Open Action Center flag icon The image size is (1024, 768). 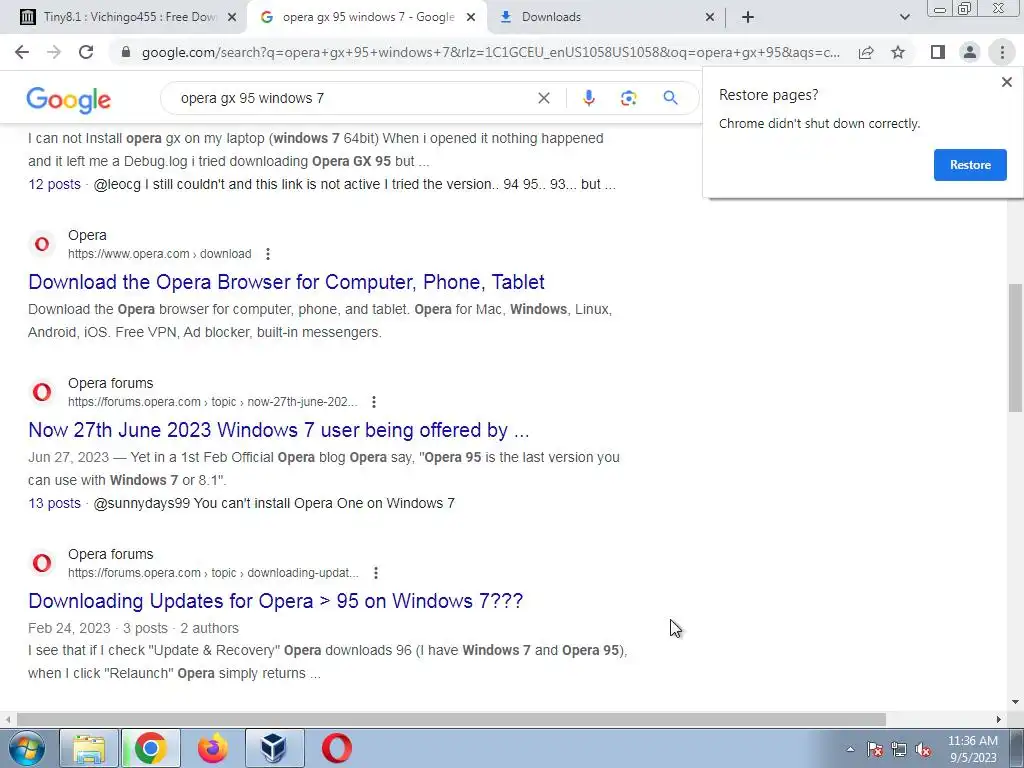coord(875,750)
